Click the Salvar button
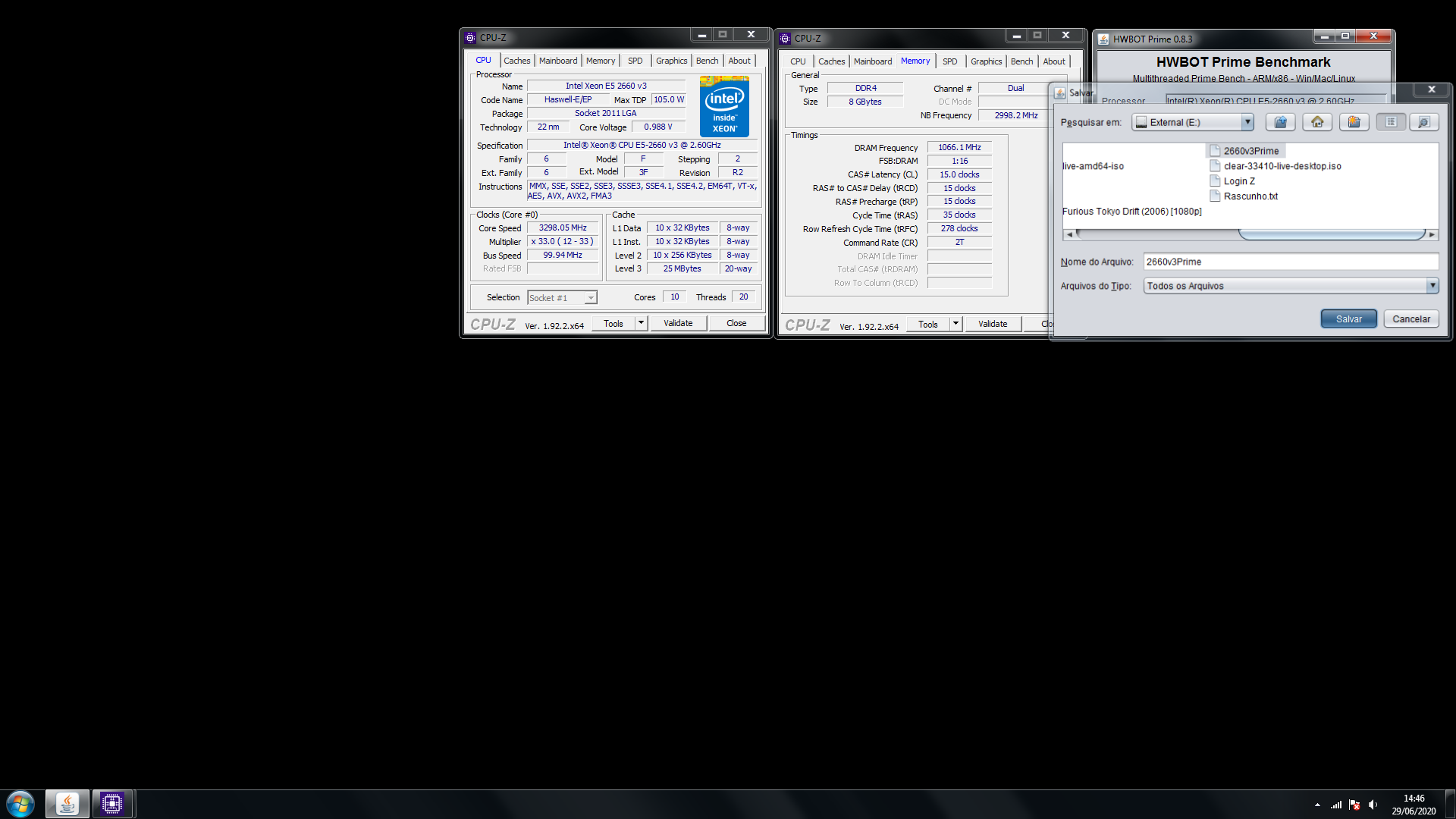The width and height of the screenshot is (1456, 819). [1348, 319]
